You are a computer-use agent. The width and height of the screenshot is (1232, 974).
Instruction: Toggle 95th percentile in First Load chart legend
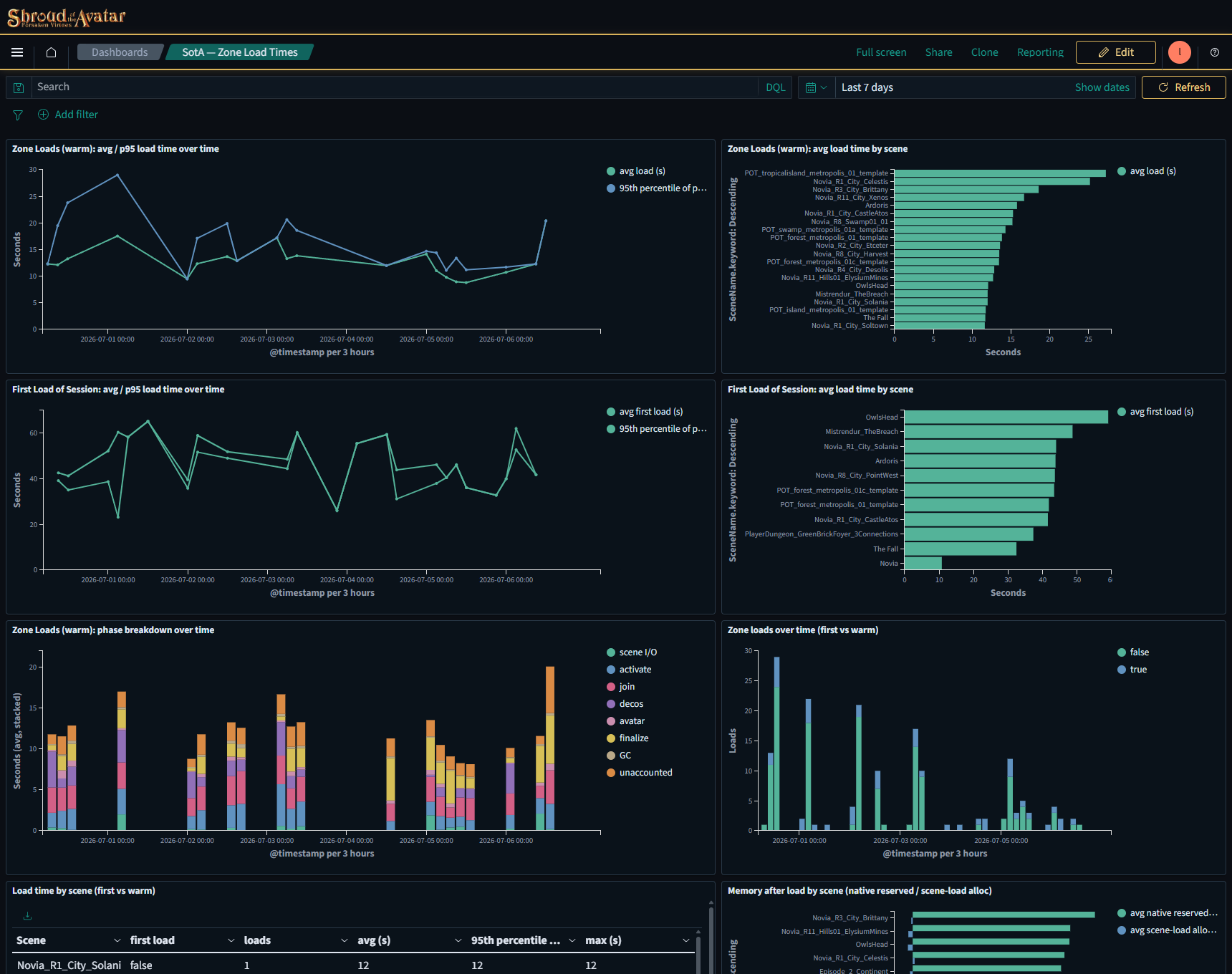point(657,429)
